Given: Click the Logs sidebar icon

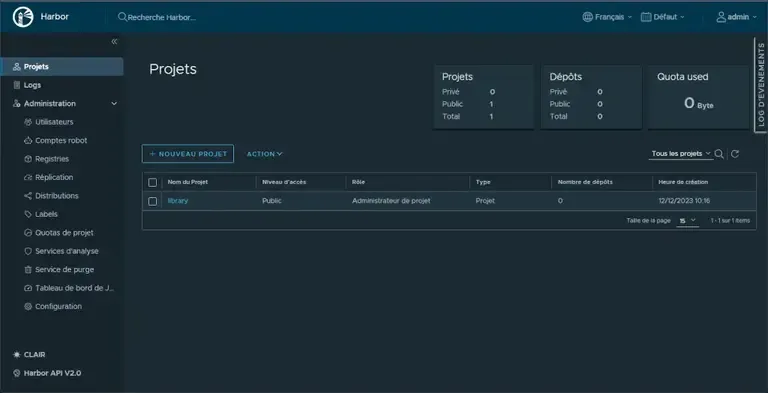Looking at the screenshot, I should pos(17,85).
